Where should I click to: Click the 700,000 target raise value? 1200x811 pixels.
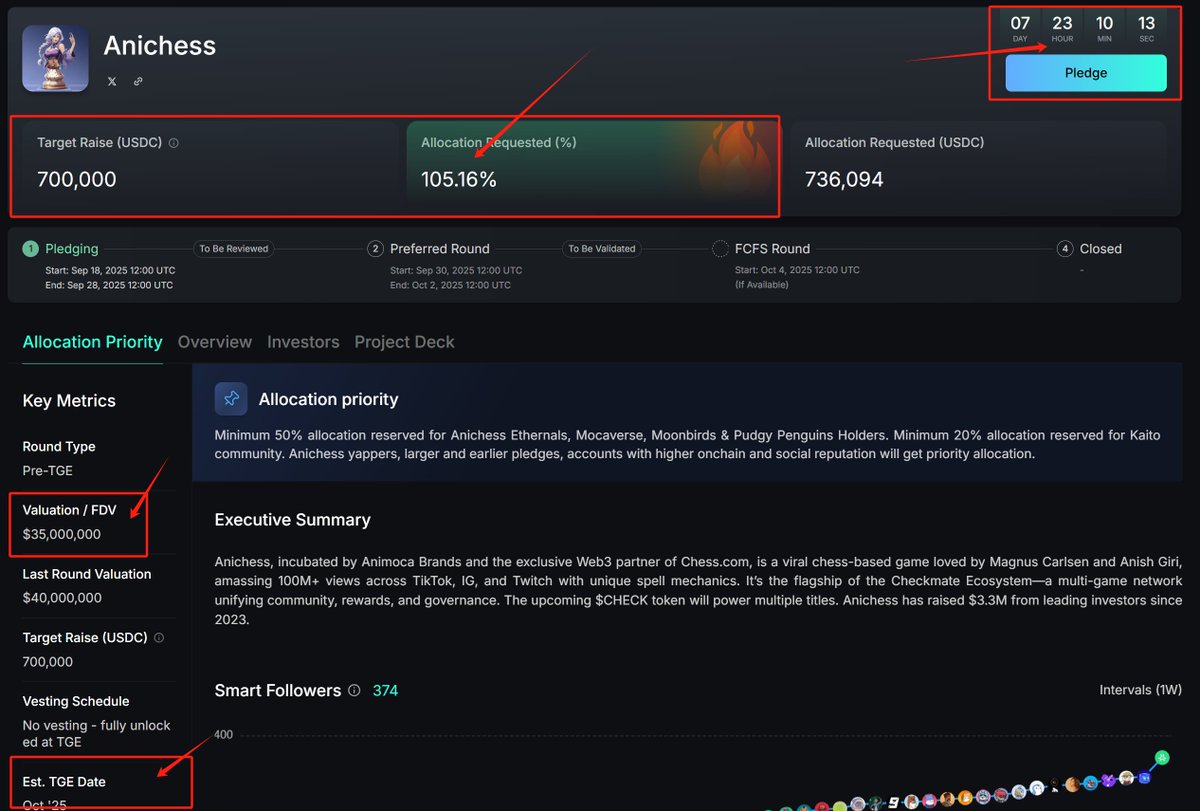coord(77,180)
